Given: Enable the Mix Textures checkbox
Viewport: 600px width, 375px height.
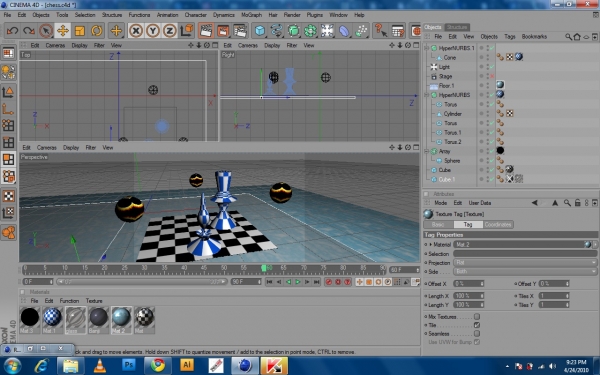Looking at the screenshot, I should pyautogui.click(x=477, y=316).
